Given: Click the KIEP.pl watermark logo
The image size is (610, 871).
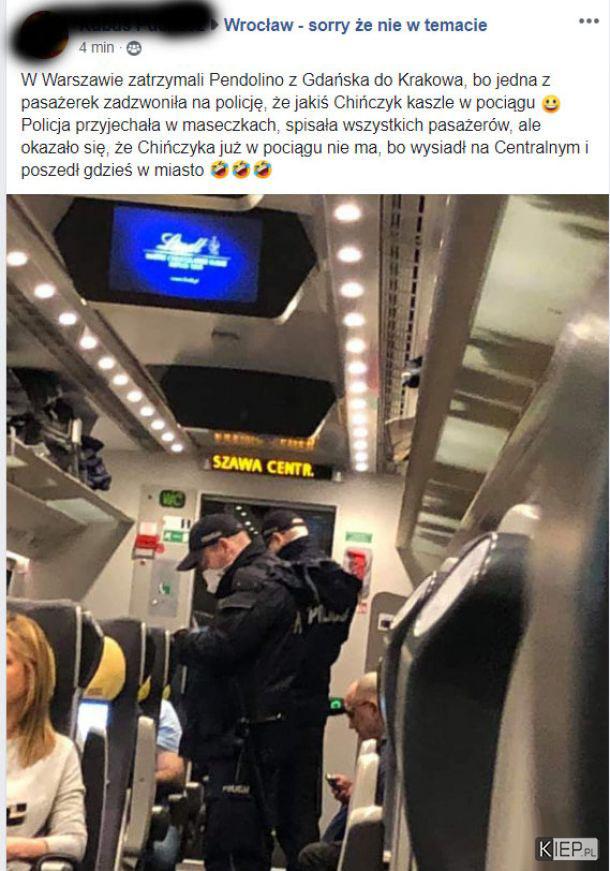Looking at the screenshot, I should 566,849.
